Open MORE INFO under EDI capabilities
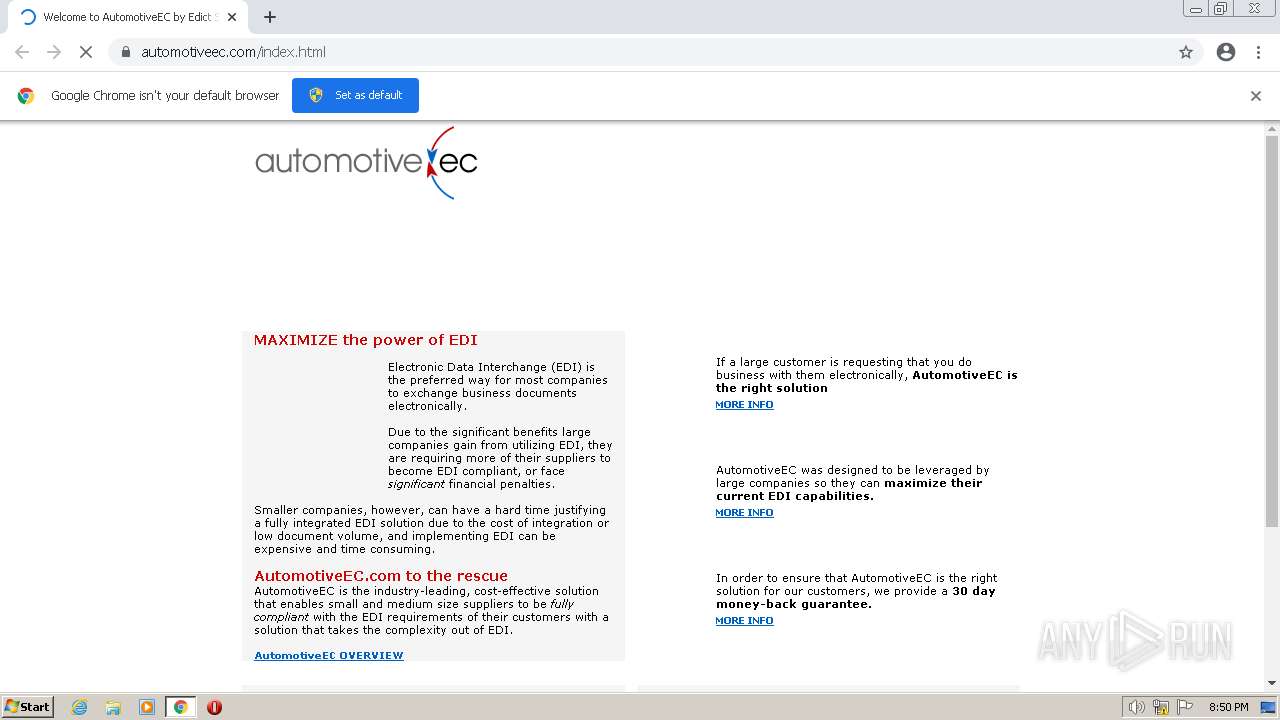 tap(744, 513)
